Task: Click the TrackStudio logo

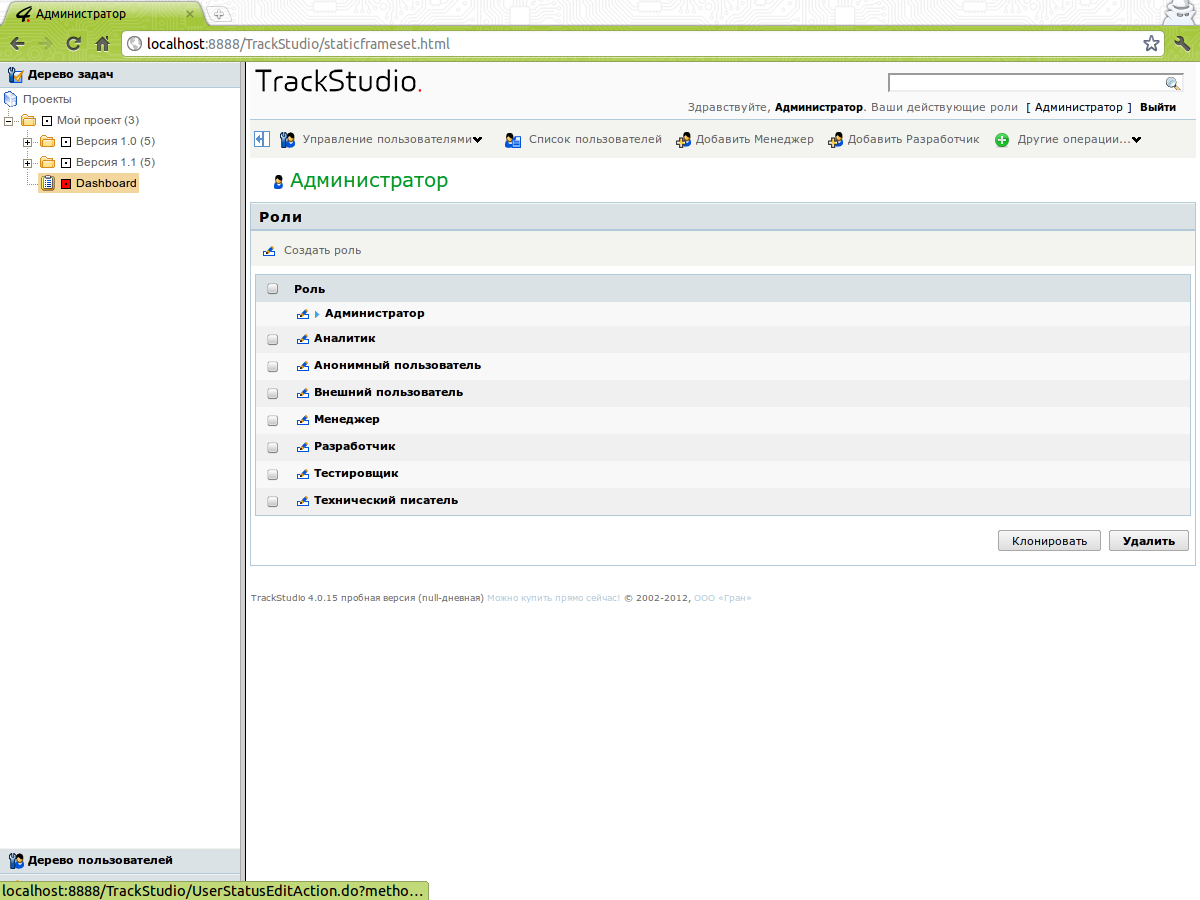Action: [339, 82]
